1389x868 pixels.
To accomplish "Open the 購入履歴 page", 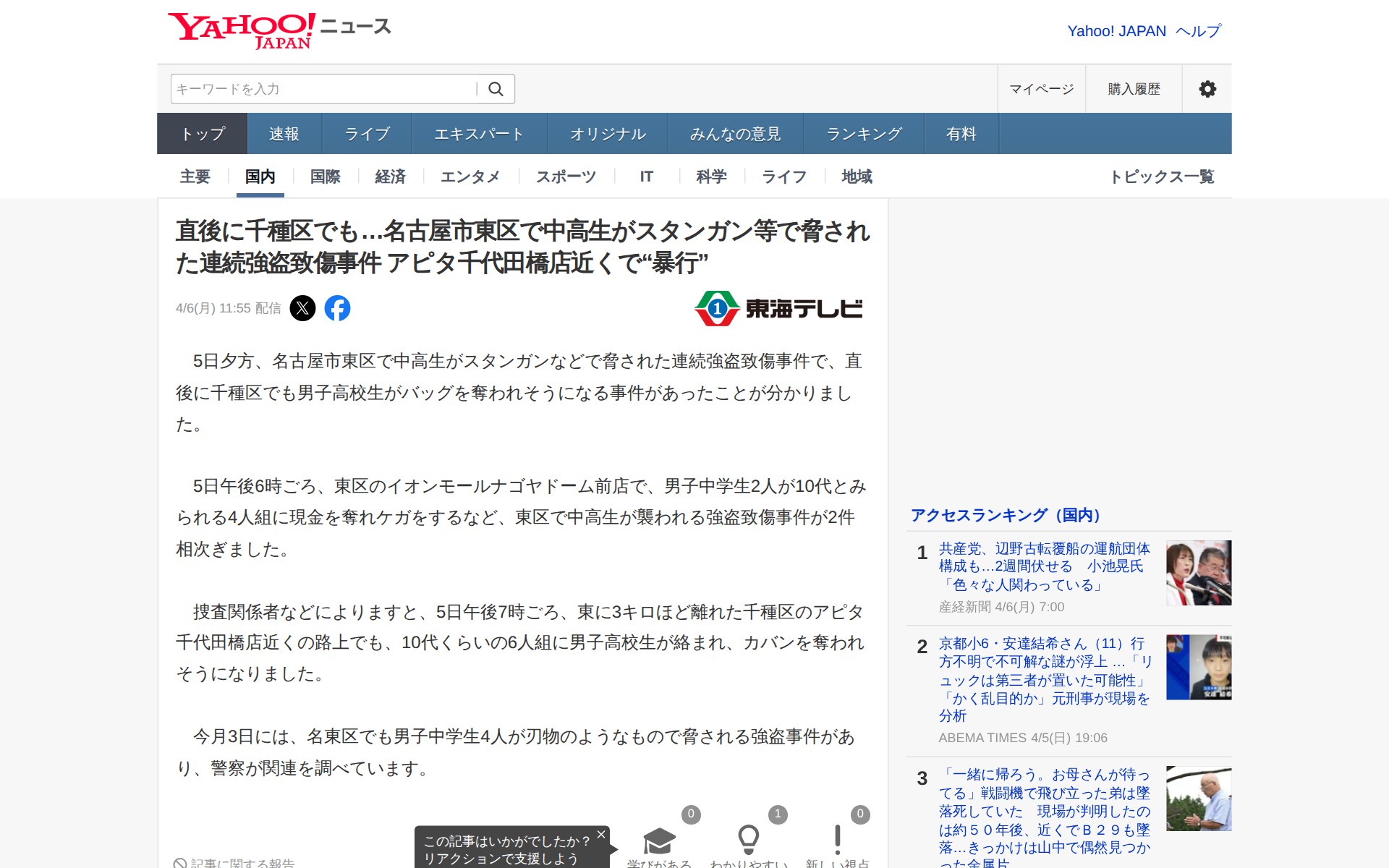I will (1134, 89).
